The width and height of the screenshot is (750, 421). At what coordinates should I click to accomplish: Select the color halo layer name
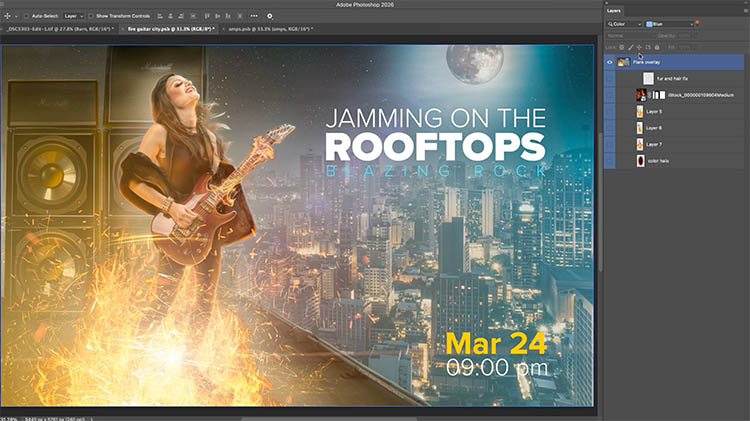coord(658,161)
